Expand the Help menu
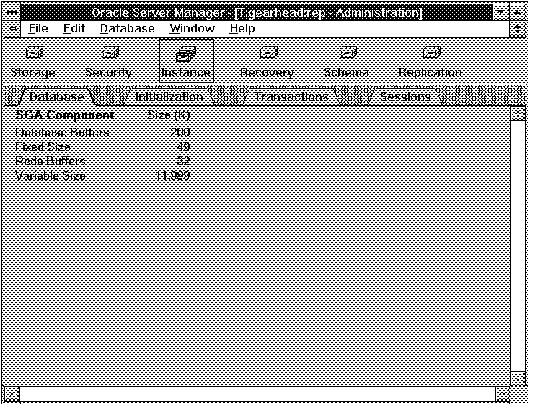 pyautogui.click(x=242, y=29)
